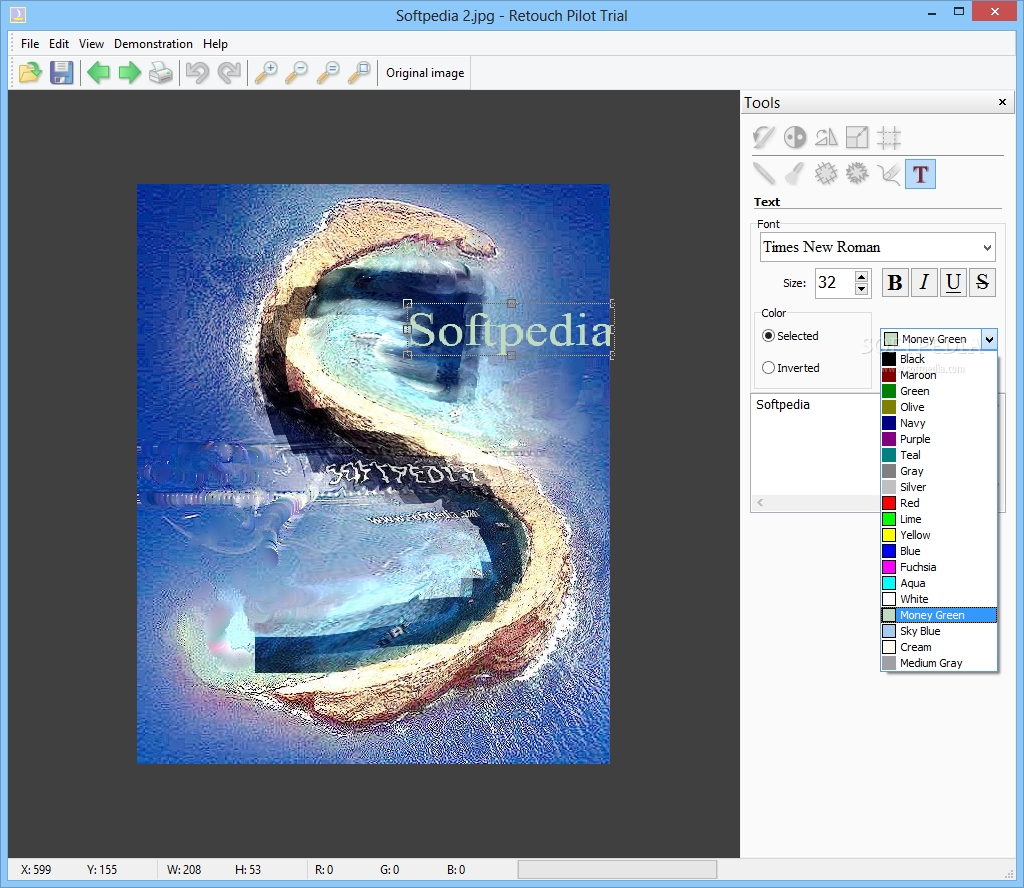Open the Demonstration menu
This screenshot has width=1024, height=888.
153,44
